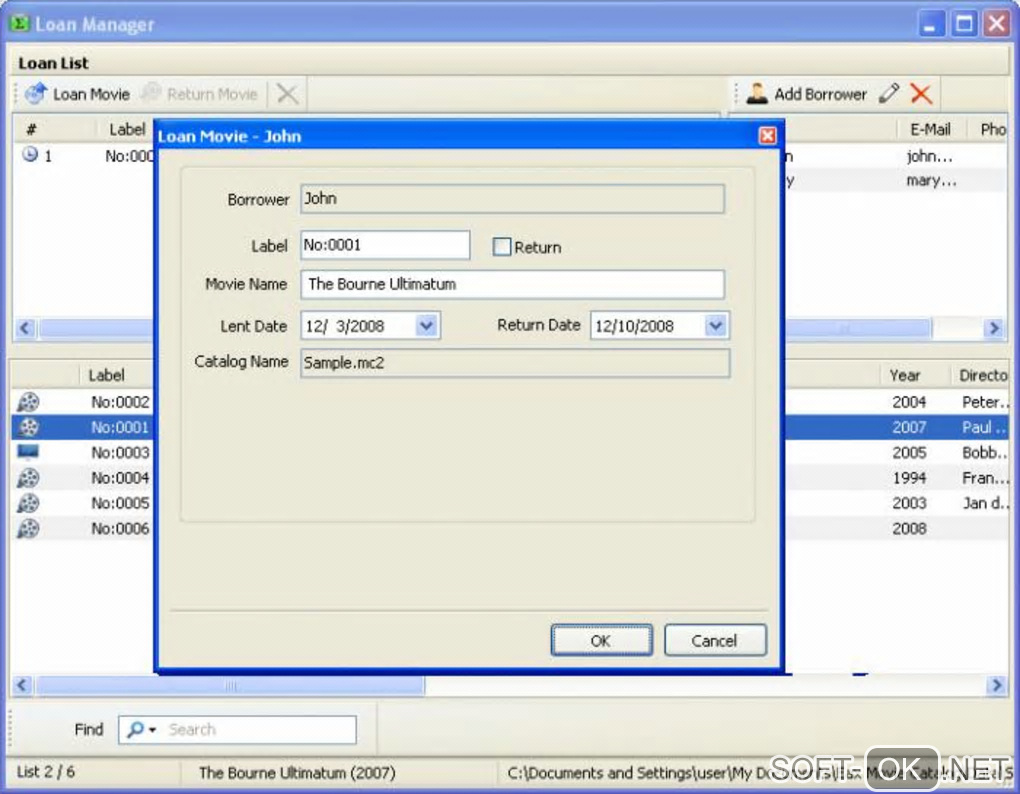The width and height of the screenshot is (1020, 794).
Task: Click the Borrower field showing John
Action: coord(513,198)
